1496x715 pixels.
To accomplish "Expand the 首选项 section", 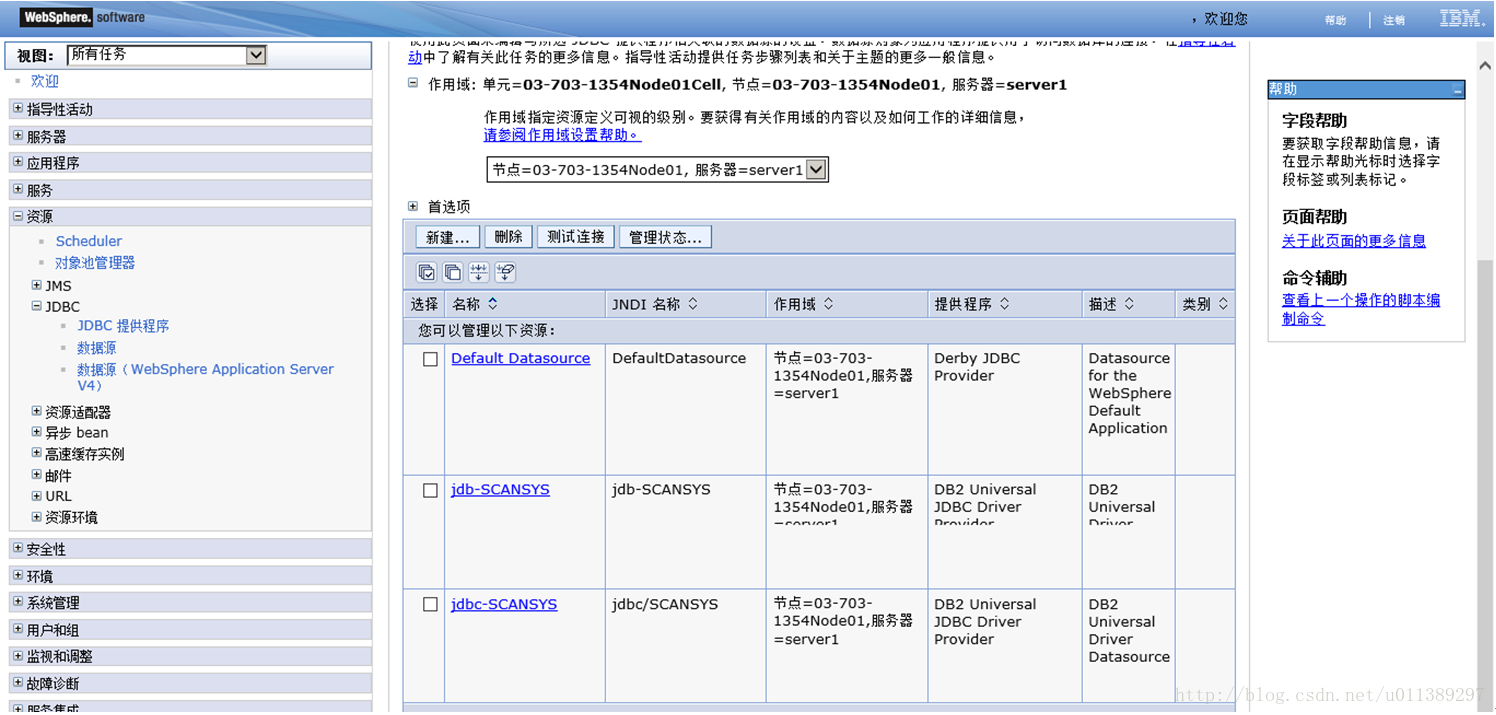I will point(413,206).
